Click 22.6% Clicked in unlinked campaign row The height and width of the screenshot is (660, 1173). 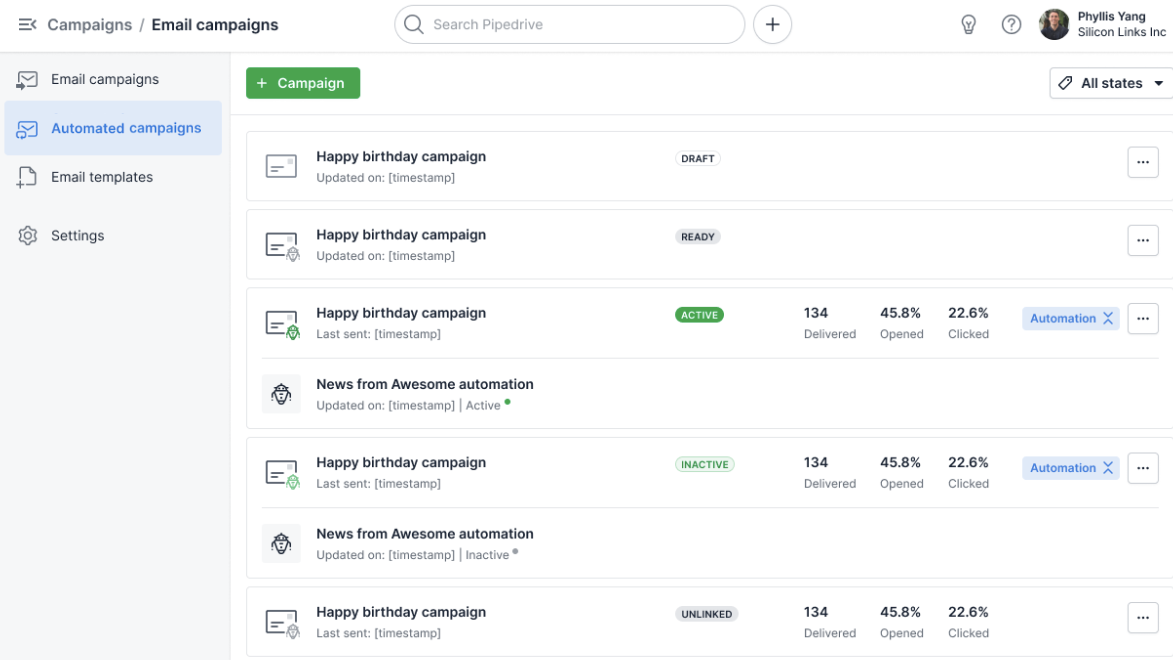(968, 622)
